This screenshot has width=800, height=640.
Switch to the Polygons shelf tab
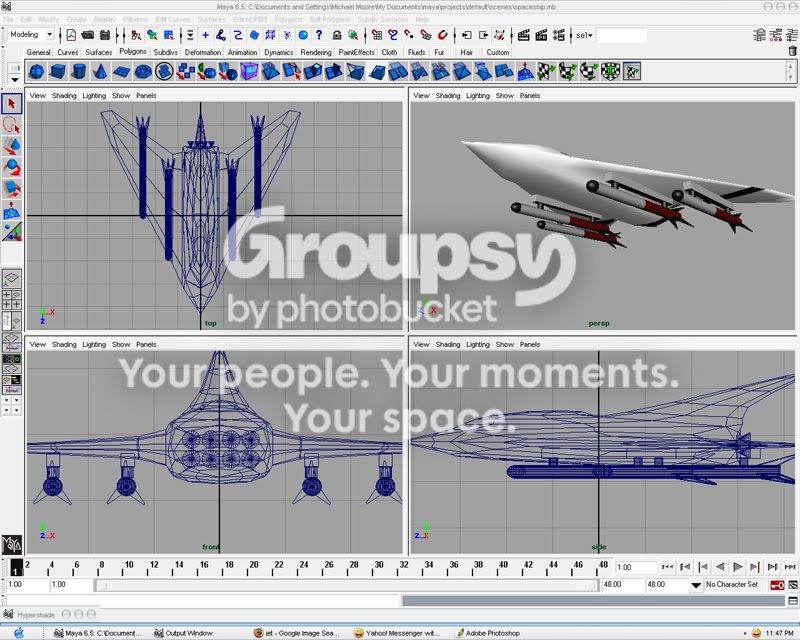[133, 52]
